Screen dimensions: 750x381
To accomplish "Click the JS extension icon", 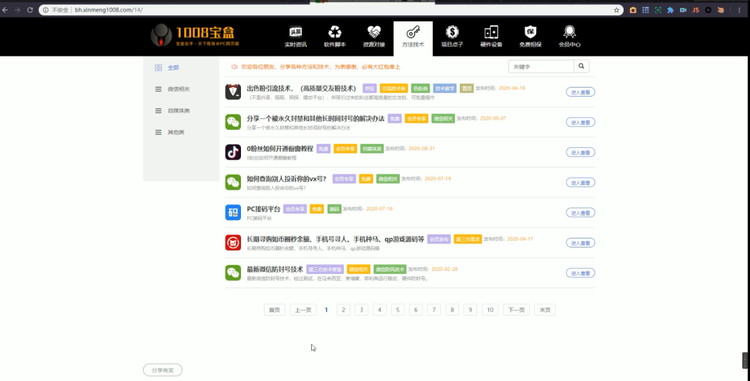I will [x=695, y=10].
